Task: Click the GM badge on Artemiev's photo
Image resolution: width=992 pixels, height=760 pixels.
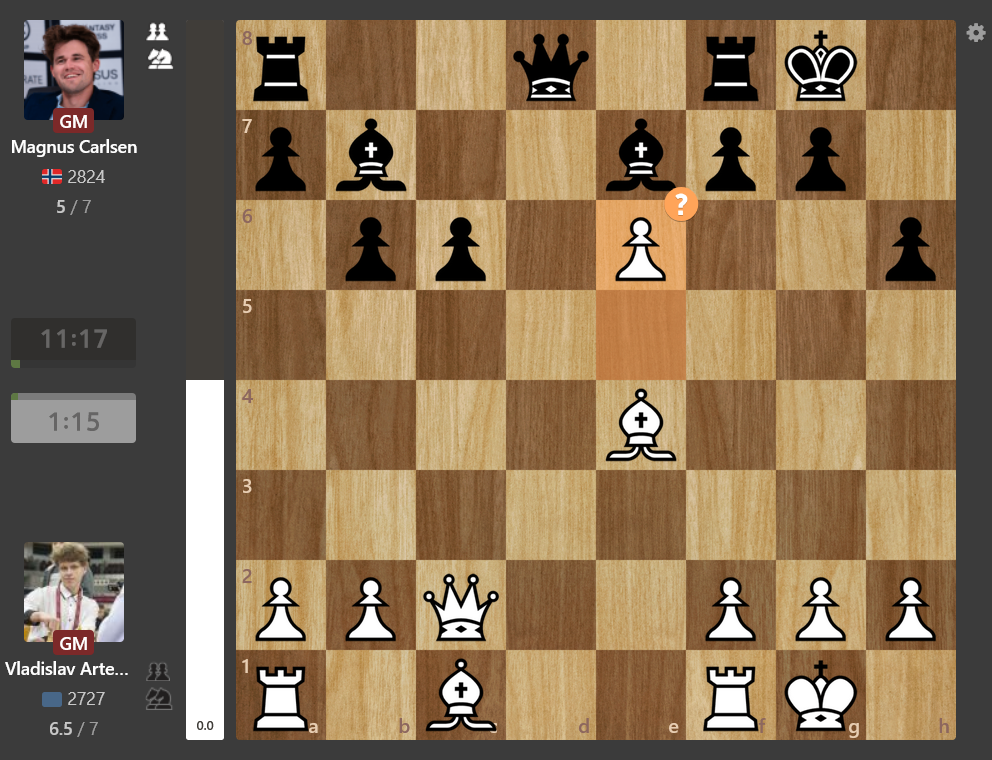Action: pyautogui.click(x=73, y=643)
